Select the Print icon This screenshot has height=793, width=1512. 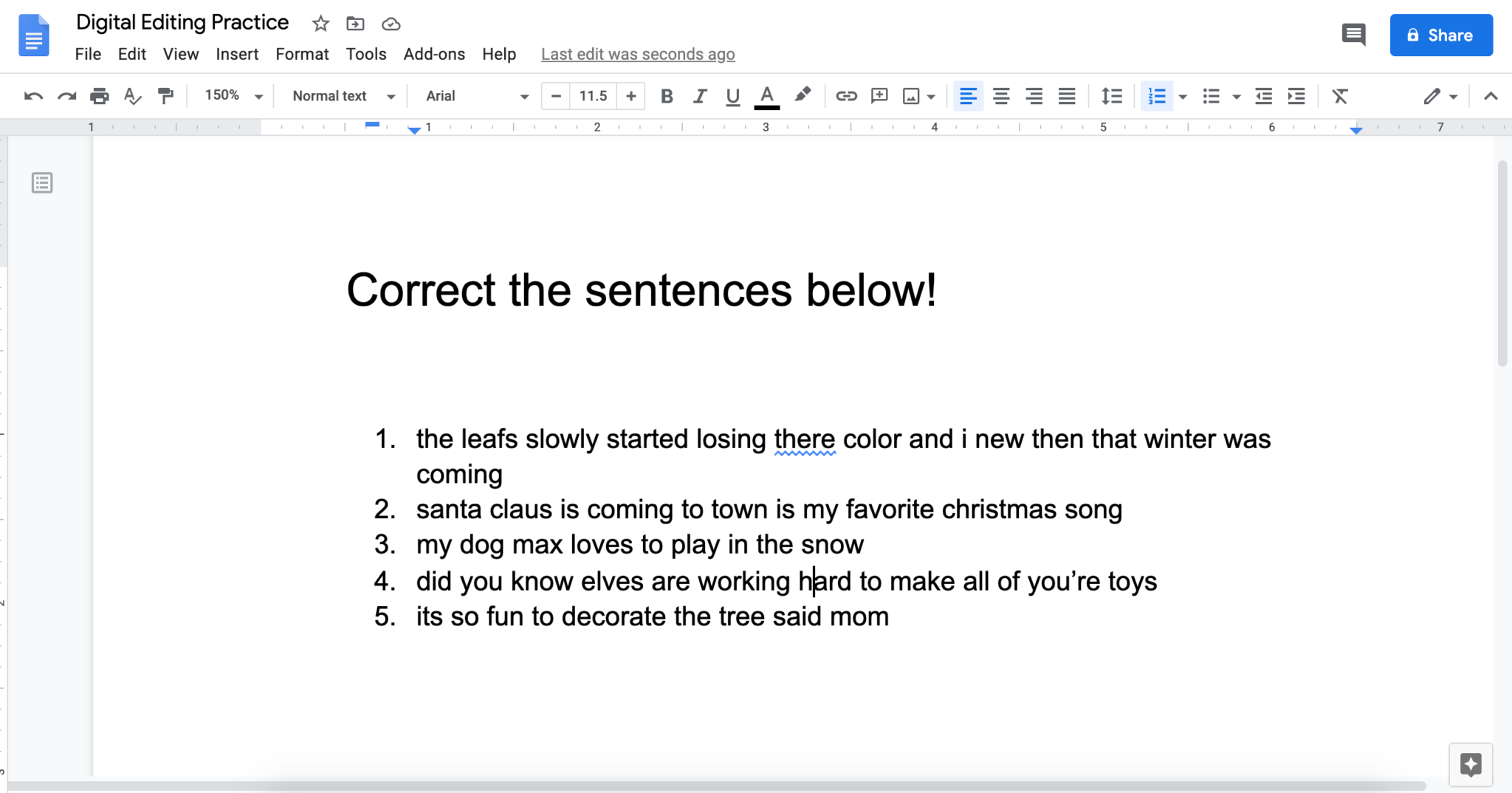pyautogui.click(x=100, y=95)
